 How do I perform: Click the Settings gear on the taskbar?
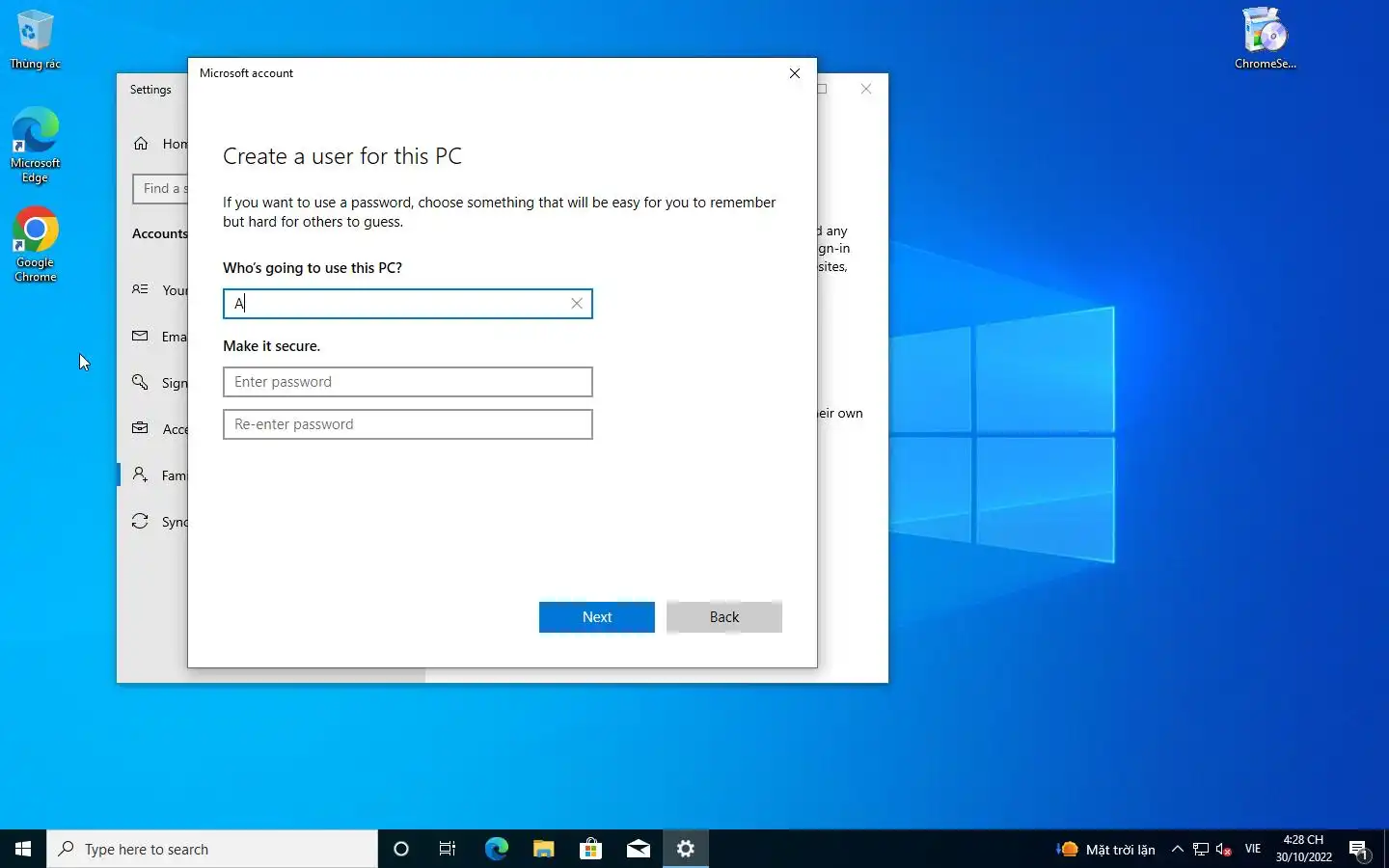(x=686, y=849)
